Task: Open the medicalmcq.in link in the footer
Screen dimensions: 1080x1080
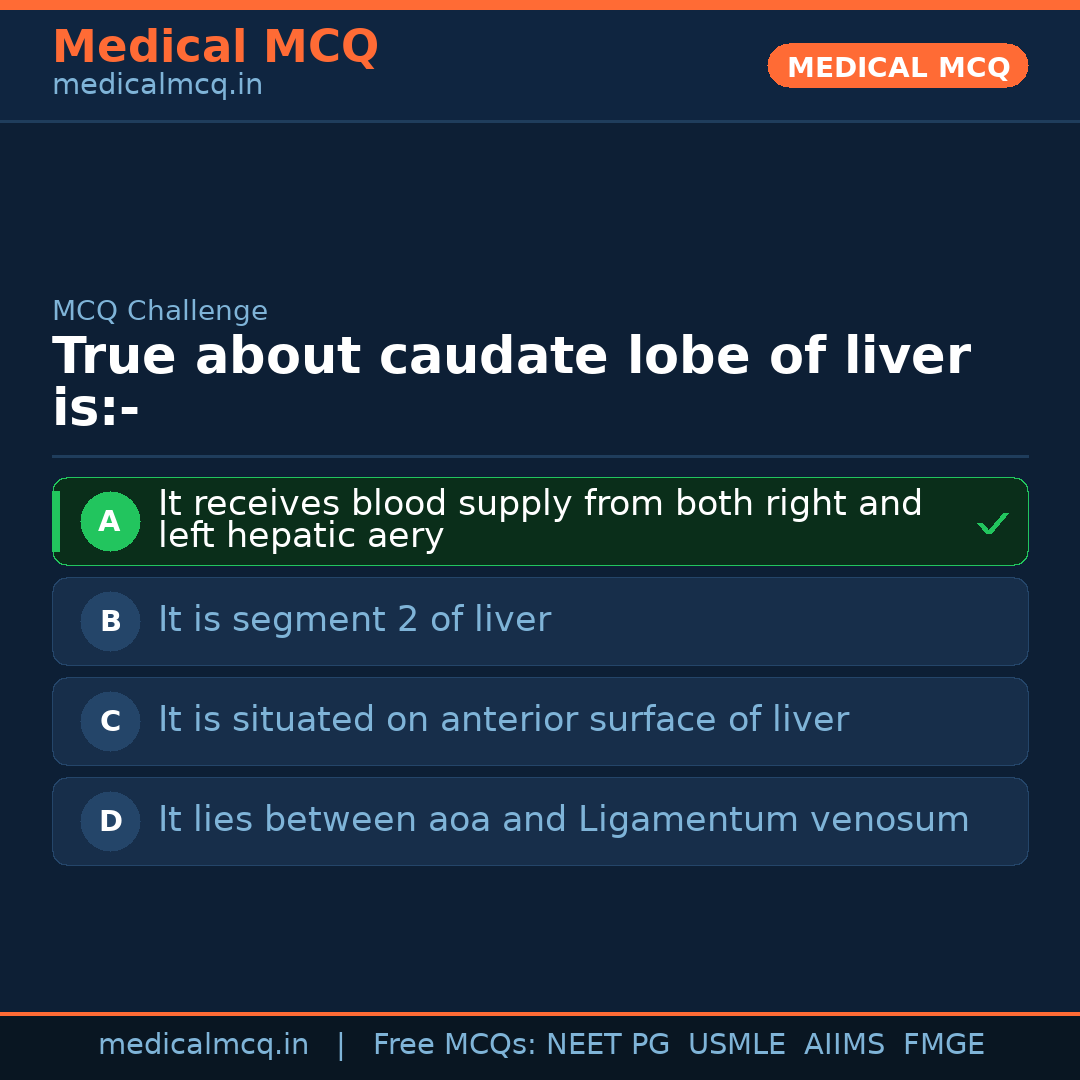Action: coord(203,1045)
